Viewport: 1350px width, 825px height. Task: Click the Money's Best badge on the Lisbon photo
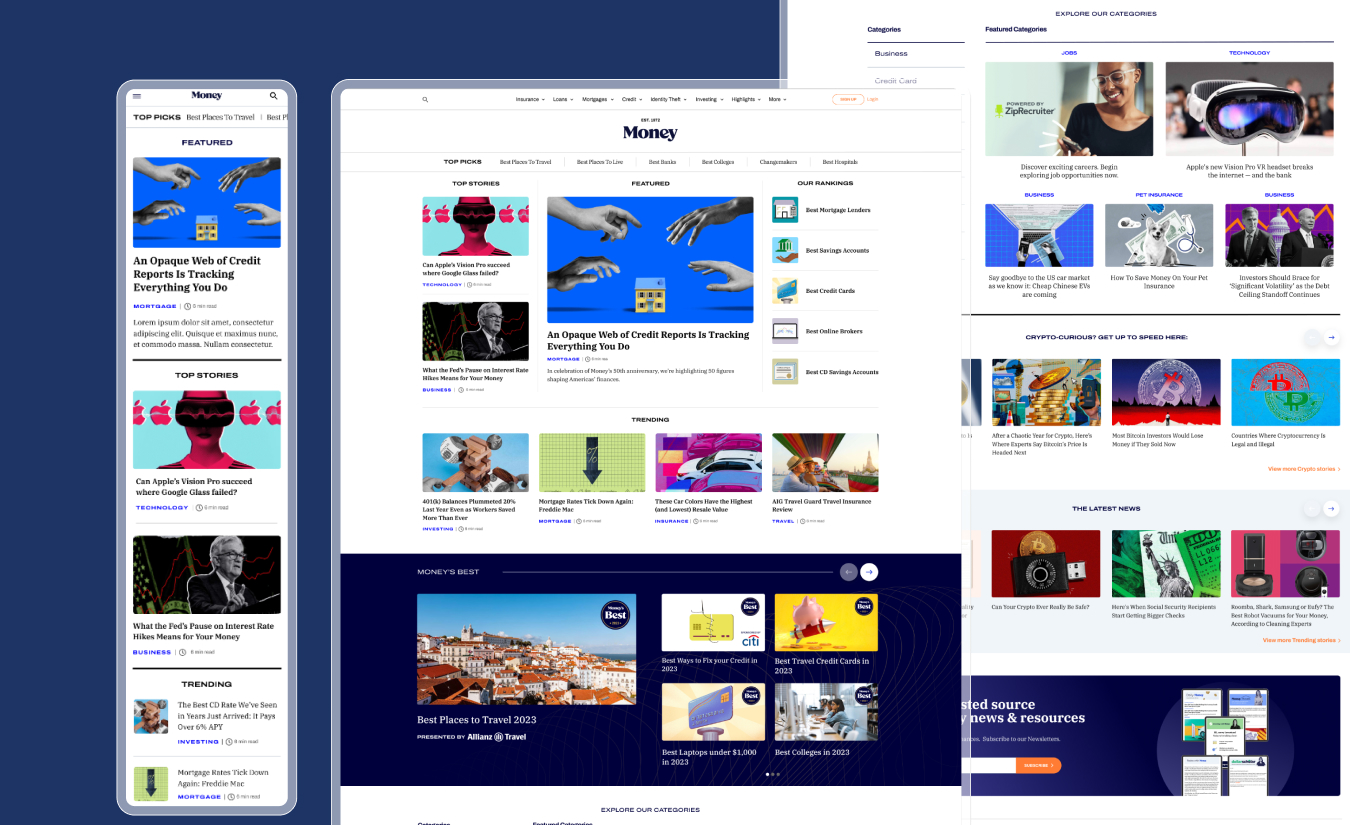pyautogui.click(x=615, y=613)
